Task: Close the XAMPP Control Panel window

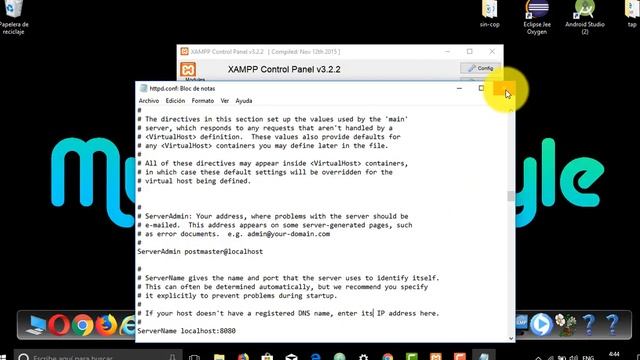Action: click(492, 51)
